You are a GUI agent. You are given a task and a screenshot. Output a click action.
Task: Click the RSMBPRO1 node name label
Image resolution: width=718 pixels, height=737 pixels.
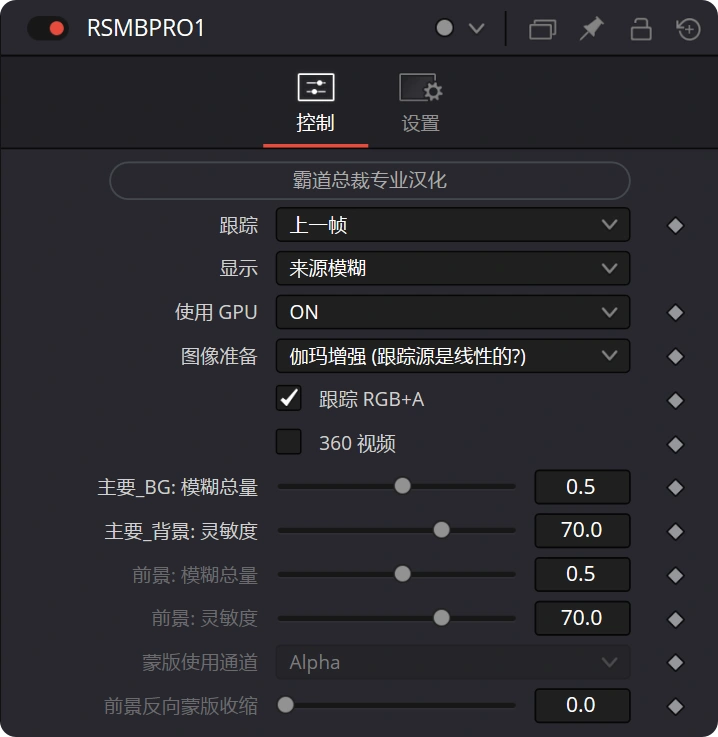click(x=146, y=28)
